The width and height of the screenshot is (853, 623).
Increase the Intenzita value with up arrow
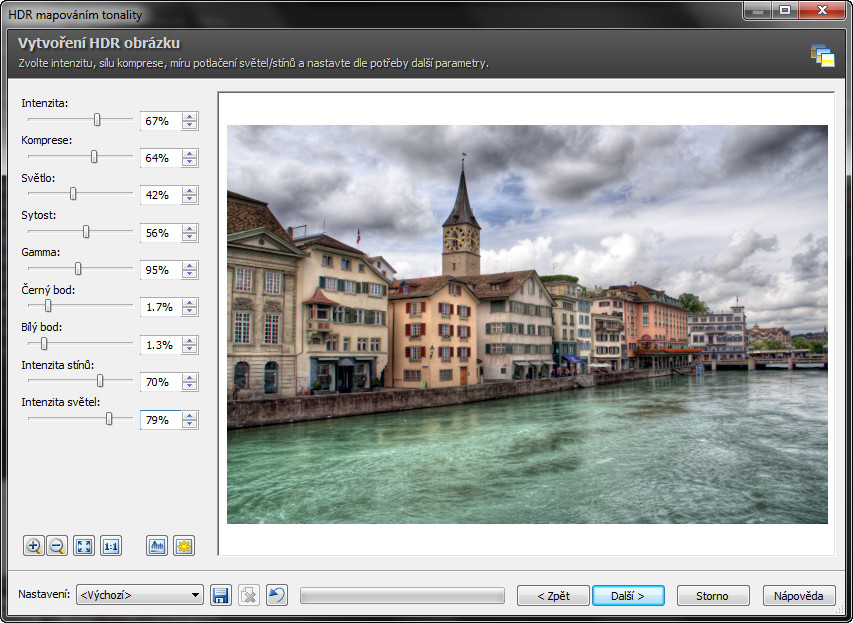point(190,116)
